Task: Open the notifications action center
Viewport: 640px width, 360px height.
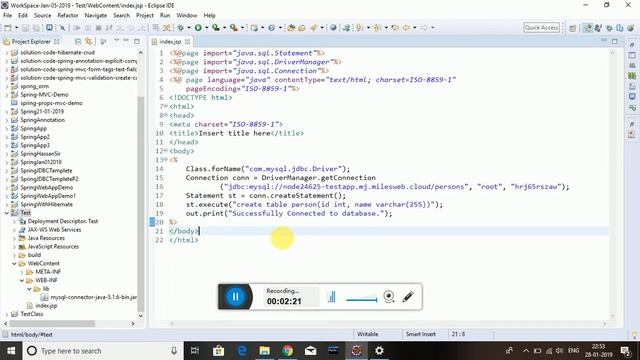Action: click(x=625, y=351)
